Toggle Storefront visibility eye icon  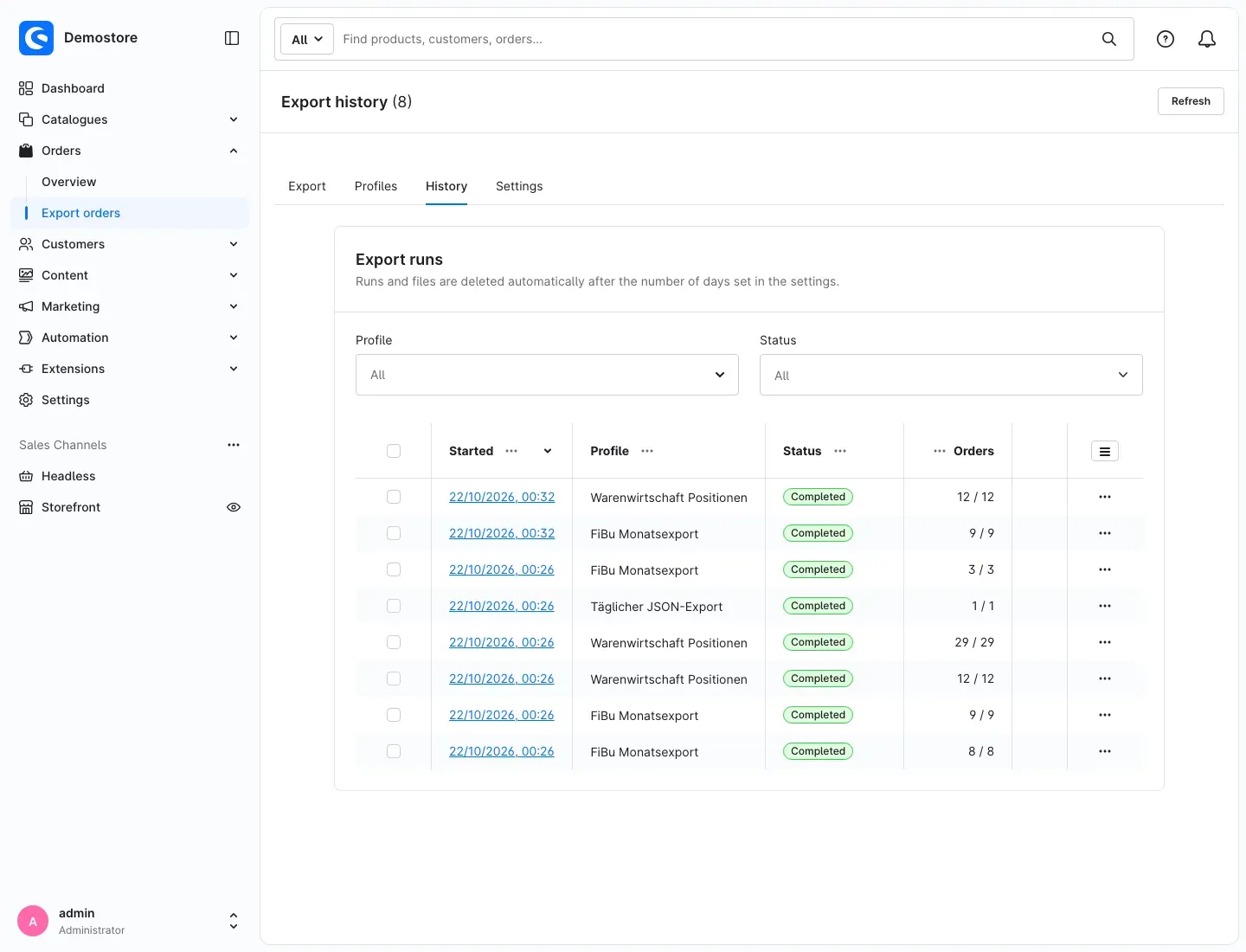point(234,507)
